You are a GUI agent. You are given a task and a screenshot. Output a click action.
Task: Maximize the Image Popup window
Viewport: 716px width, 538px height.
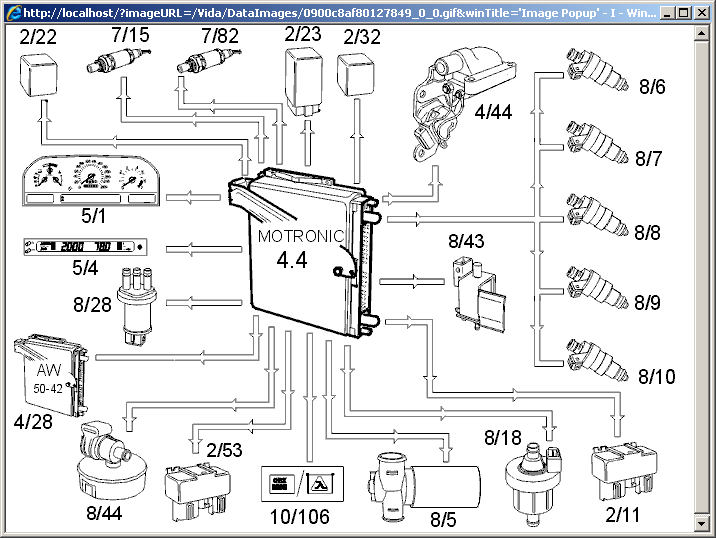[x=684, y=13]
